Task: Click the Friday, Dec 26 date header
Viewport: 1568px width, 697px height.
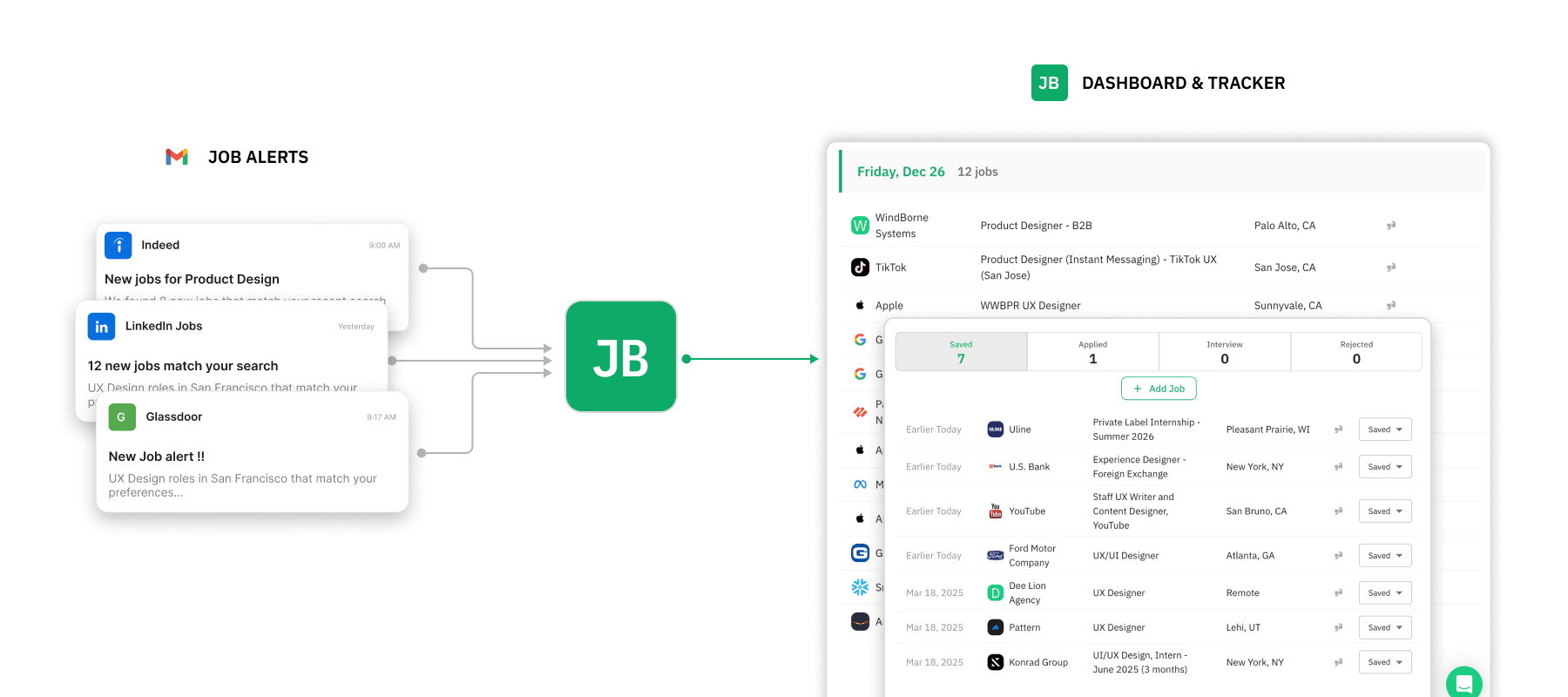Action: [901, 172]
